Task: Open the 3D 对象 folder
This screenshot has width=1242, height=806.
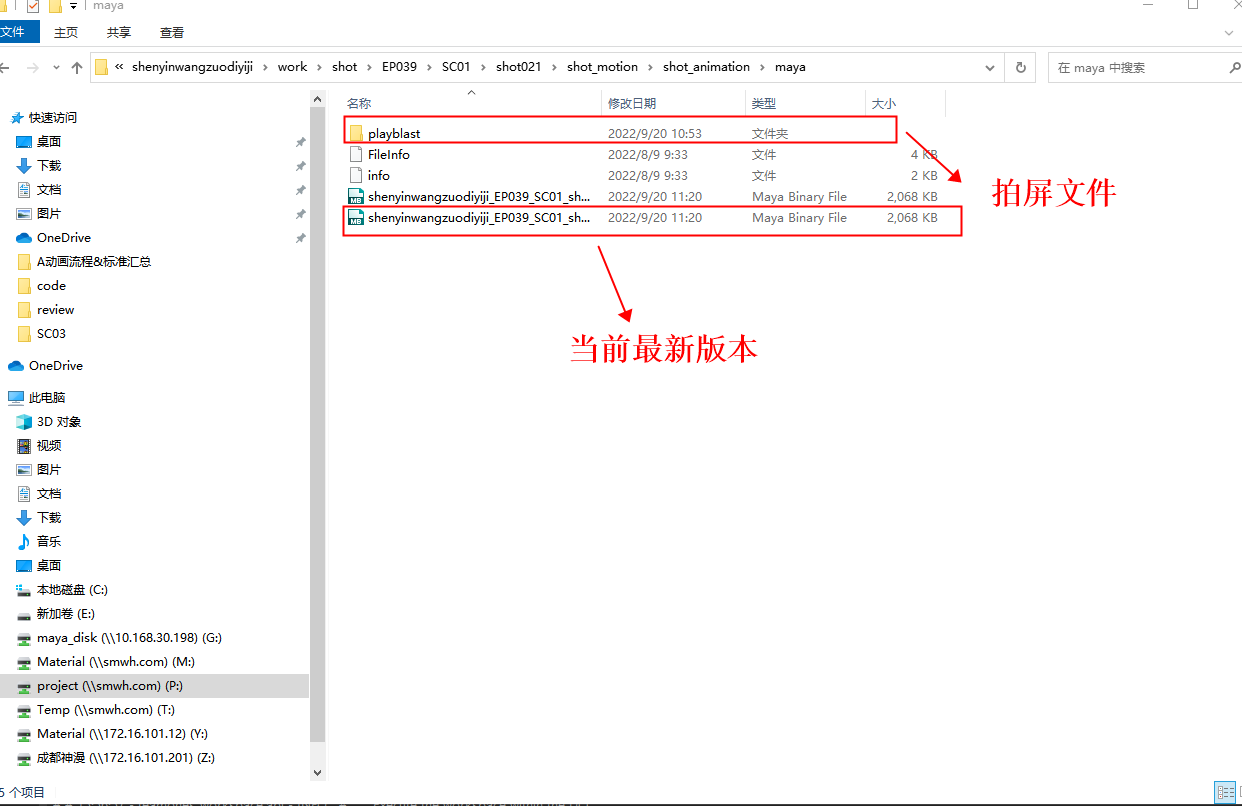Action: click(x=59, y=421)
